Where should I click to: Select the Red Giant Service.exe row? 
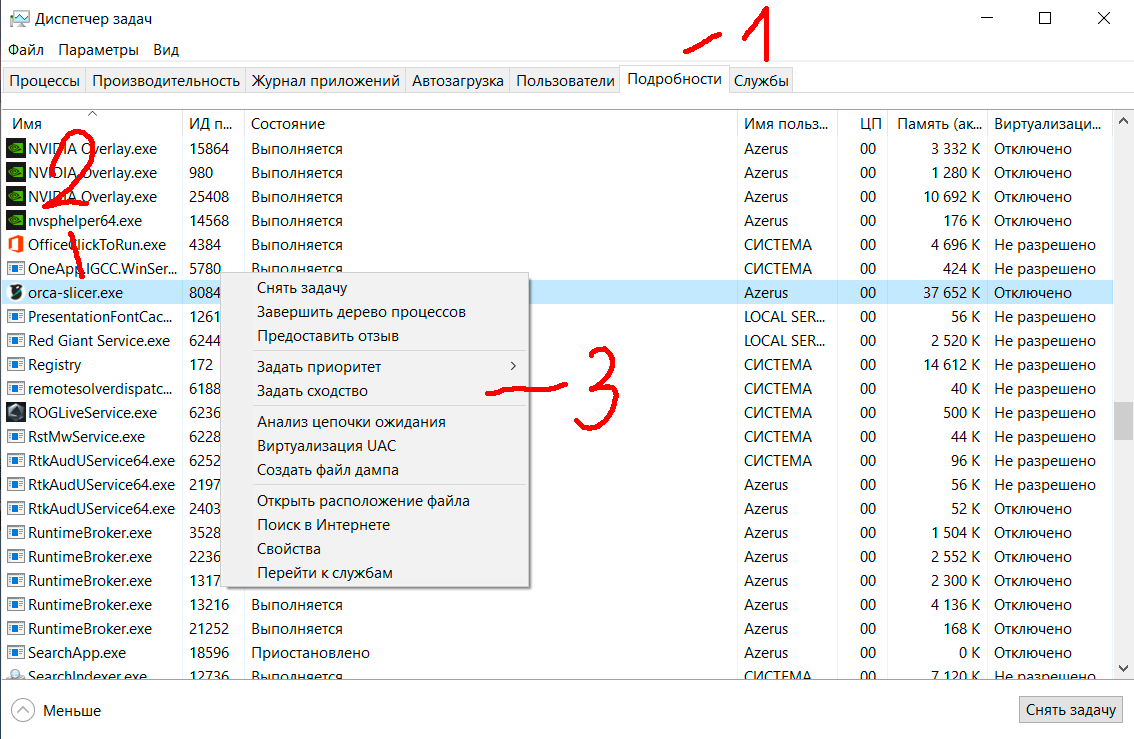[558, 341]
